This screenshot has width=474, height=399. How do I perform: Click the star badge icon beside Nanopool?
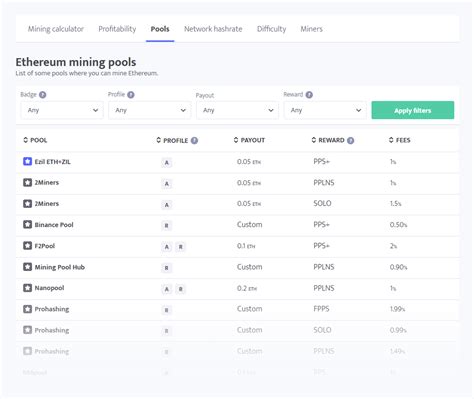(x=27, y=288)
